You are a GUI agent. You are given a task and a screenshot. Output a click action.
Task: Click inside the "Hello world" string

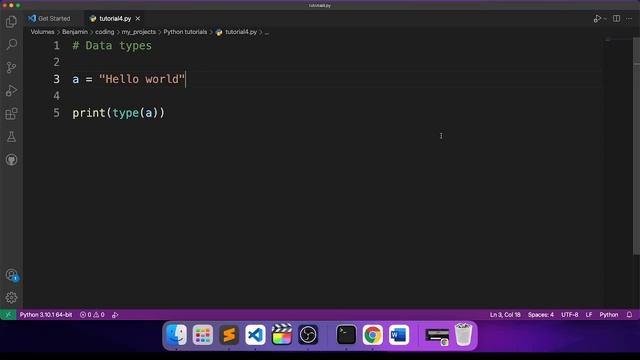click(142, 79)
